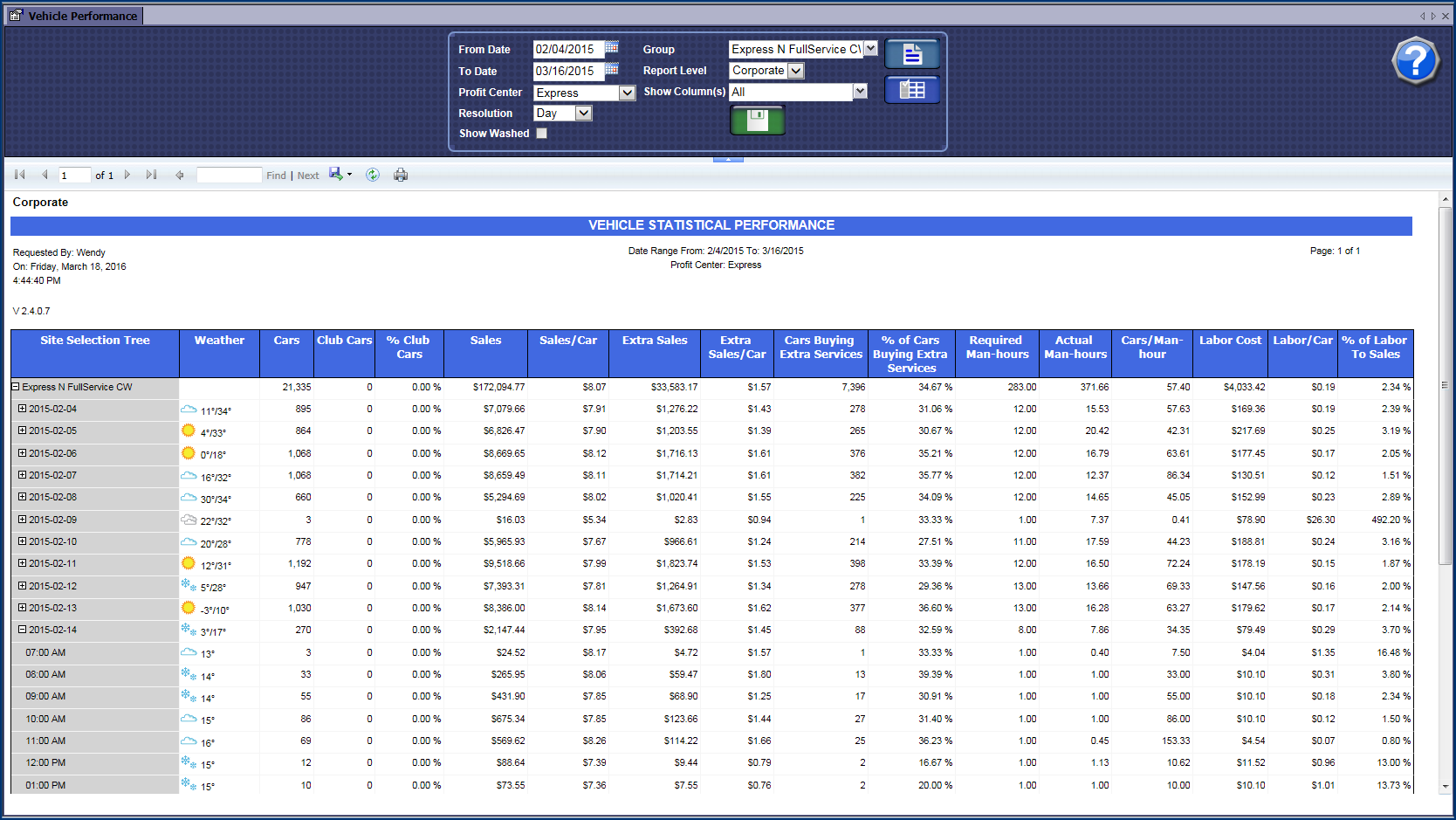The height and width of the screenshot is (820, 1456).
Task: Open the Resolution dropdown
Action: point(584,114)
